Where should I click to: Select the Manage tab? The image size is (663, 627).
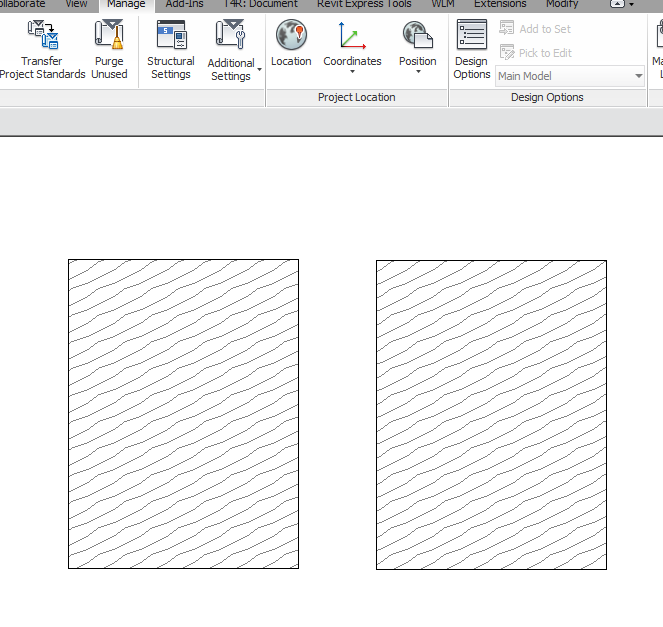pyautogui.click(x=126, y=4)
